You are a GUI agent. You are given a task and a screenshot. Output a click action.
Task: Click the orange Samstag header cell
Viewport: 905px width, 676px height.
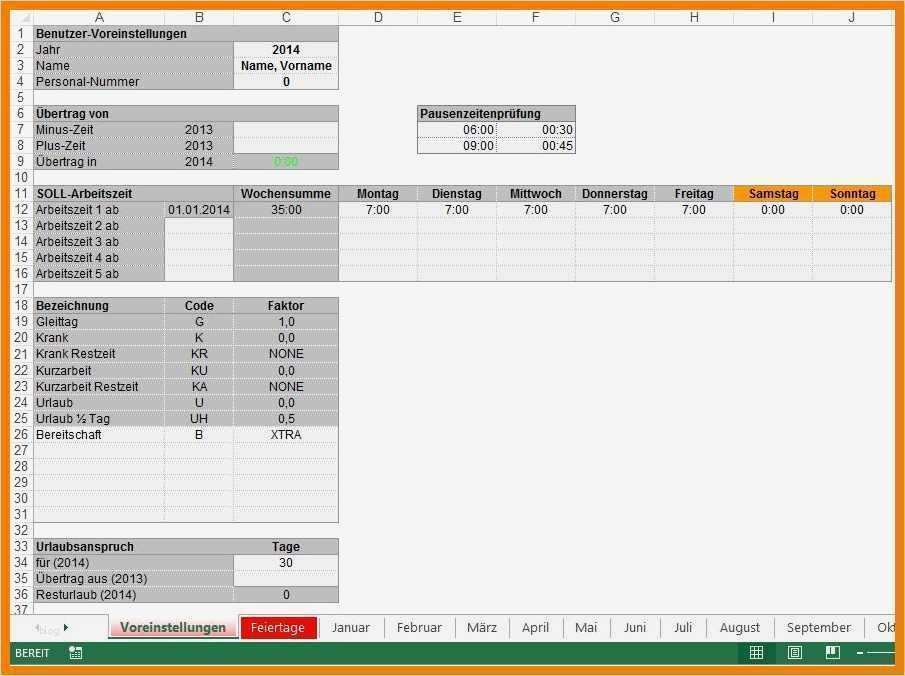pos(773,193)
